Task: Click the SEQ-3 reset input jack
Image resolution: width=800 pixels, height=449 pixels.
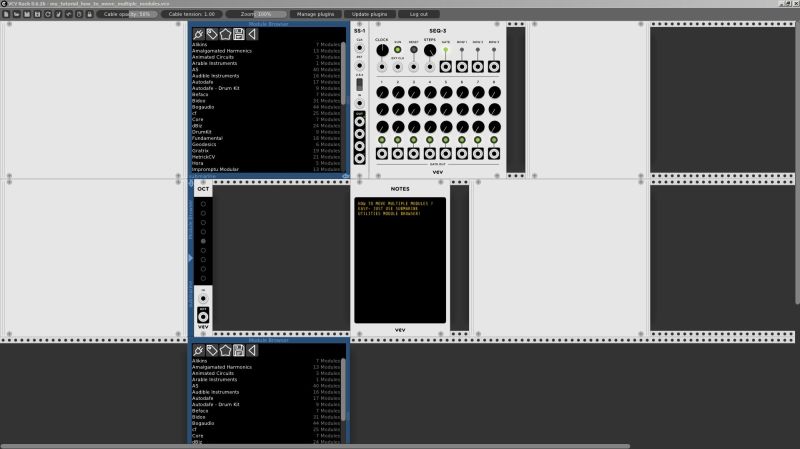Action: click(x=414, y=67)
